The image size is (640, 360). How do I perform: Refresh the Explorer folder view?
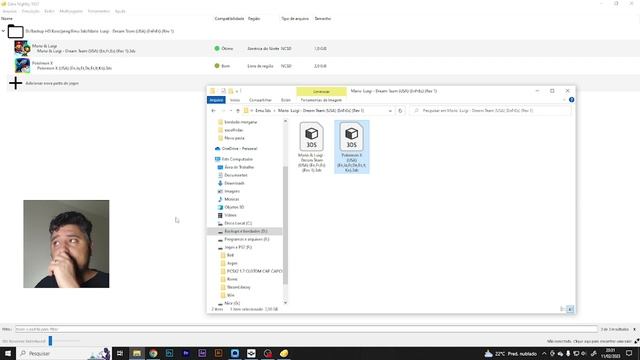click(x=400, y=111)
